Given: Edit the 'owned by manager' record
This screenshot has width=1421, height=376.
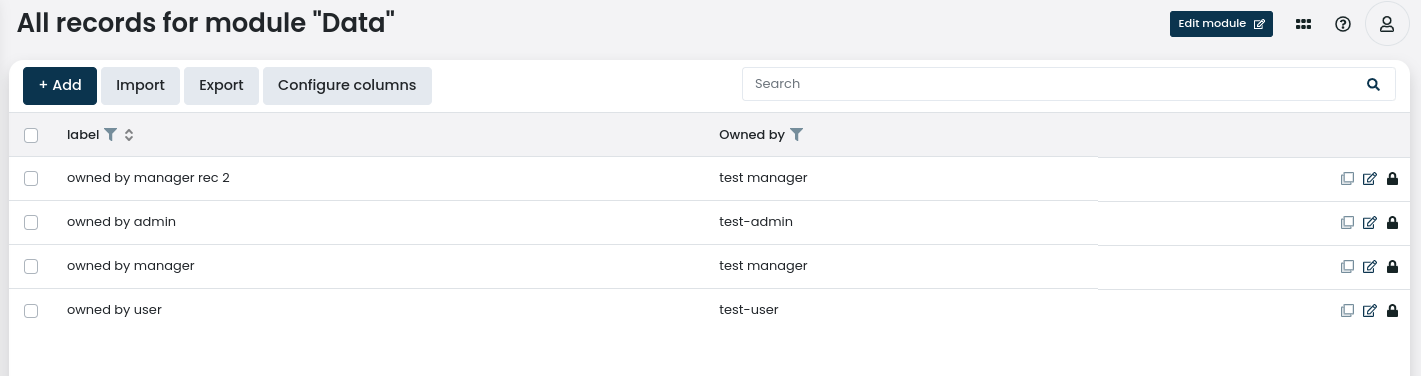Looking at the screenshot, I should (x=1370, y=267).
